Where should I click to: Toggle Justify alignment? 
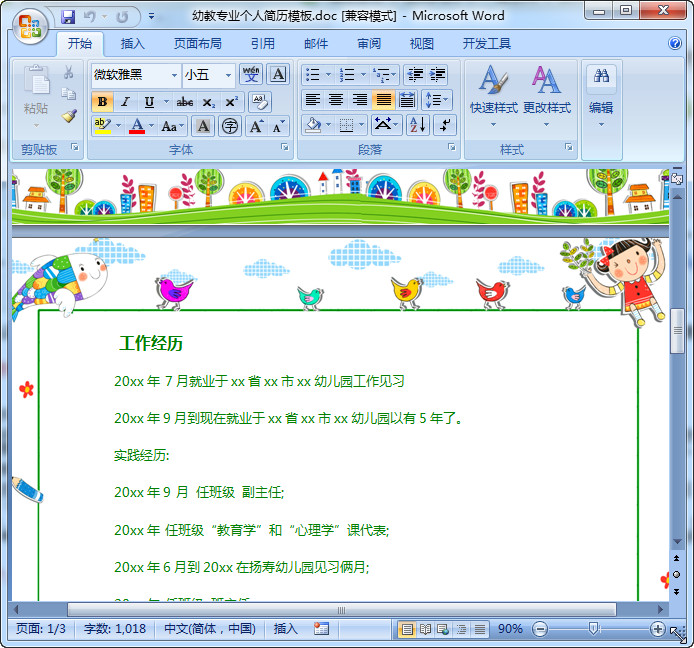pyautogui.click(x=383, y=100)
